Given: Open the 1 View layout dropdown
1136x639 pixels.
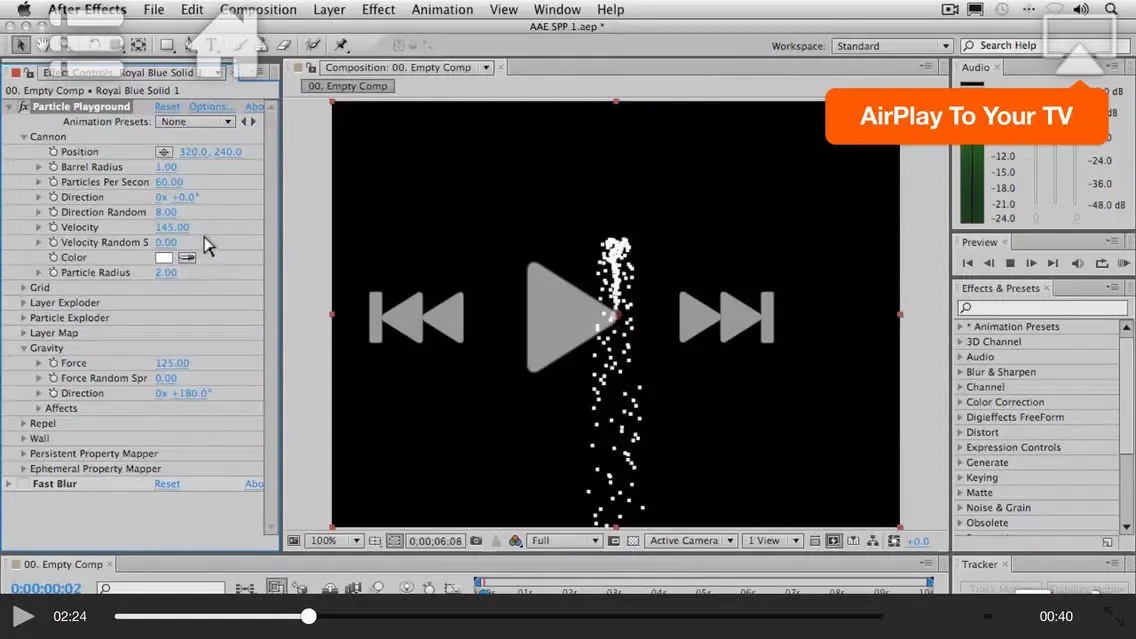Looking at the screenshot, I should (x=772, y=541).
